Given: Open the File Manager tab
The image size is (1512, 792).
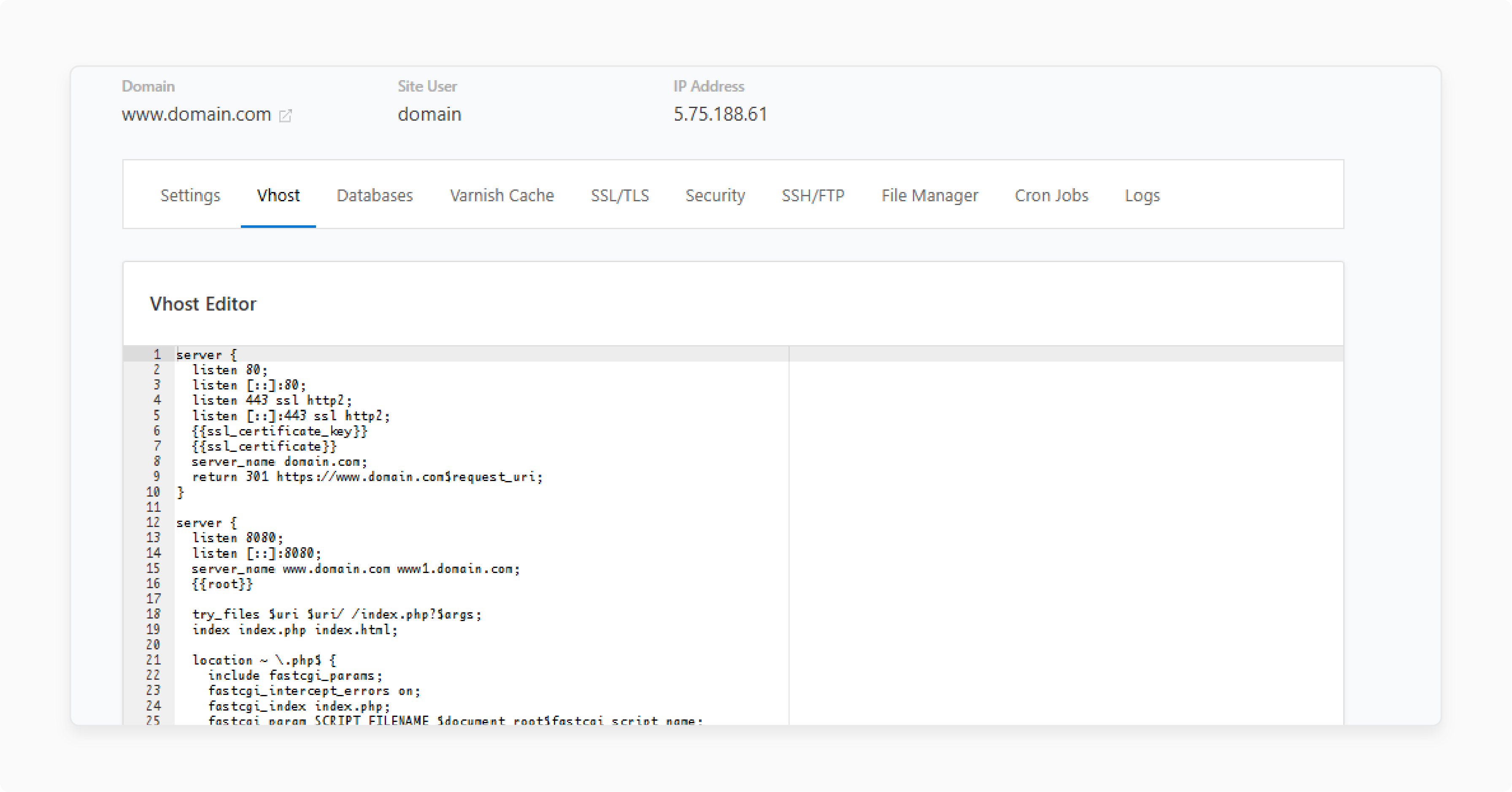Looking at the screenshot, I should coord(930,195).
